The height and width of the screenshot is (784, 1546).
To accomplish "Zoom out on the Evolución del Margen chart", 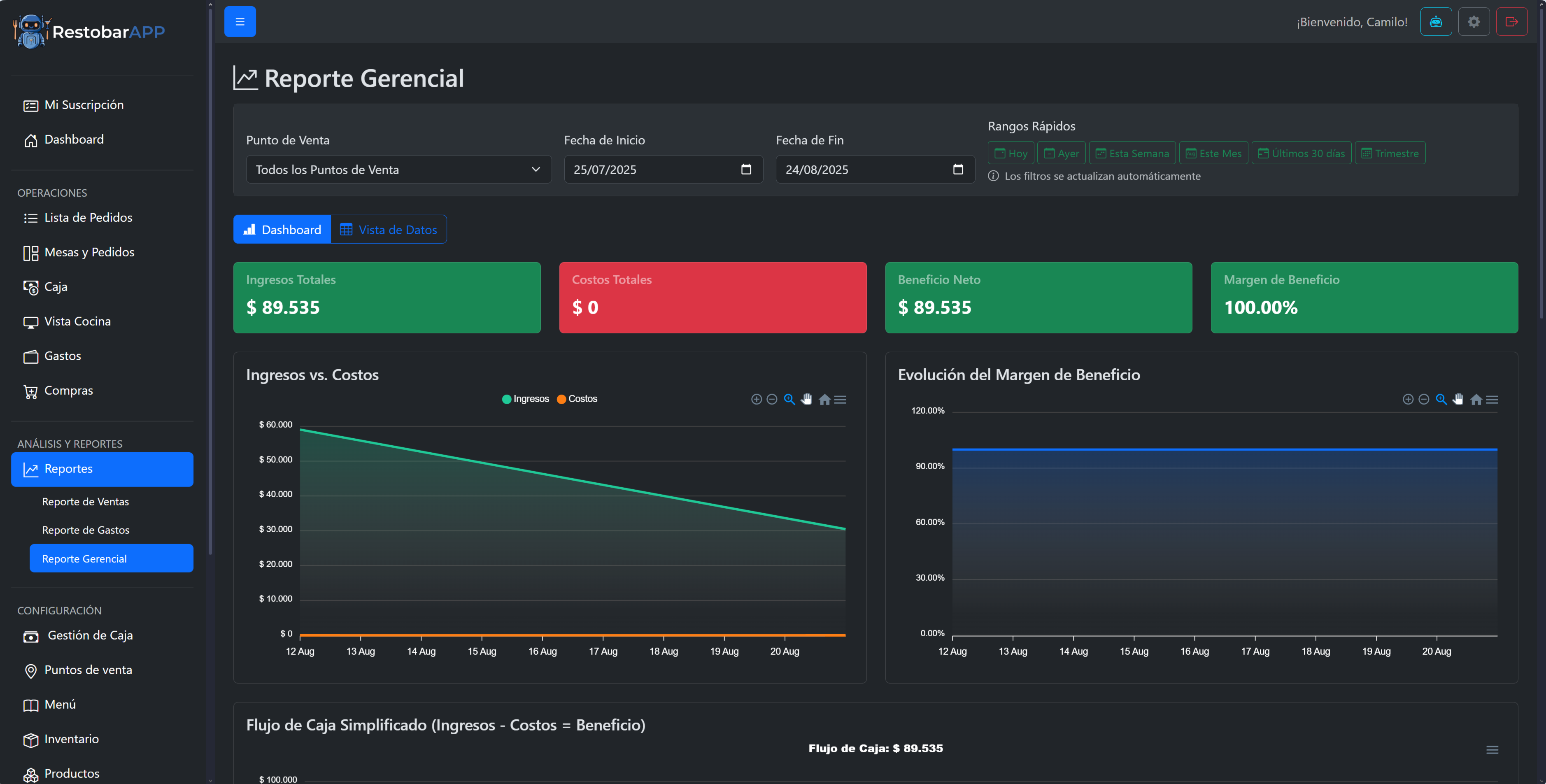I will point(1424,399).
